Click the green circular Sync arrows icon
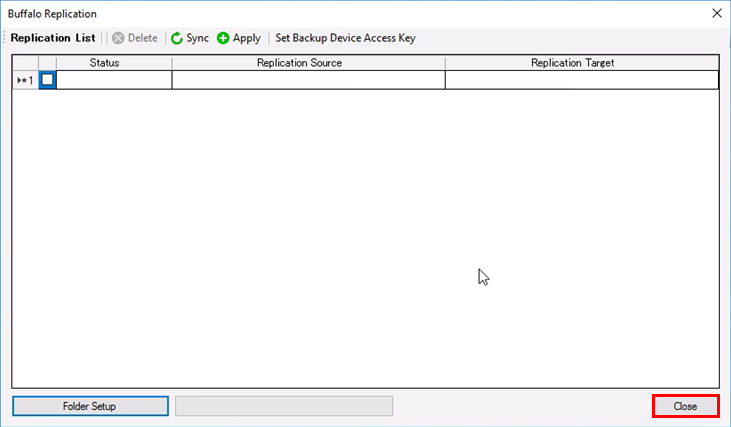Screen dimensions: 731x427 tap(177, 38)
